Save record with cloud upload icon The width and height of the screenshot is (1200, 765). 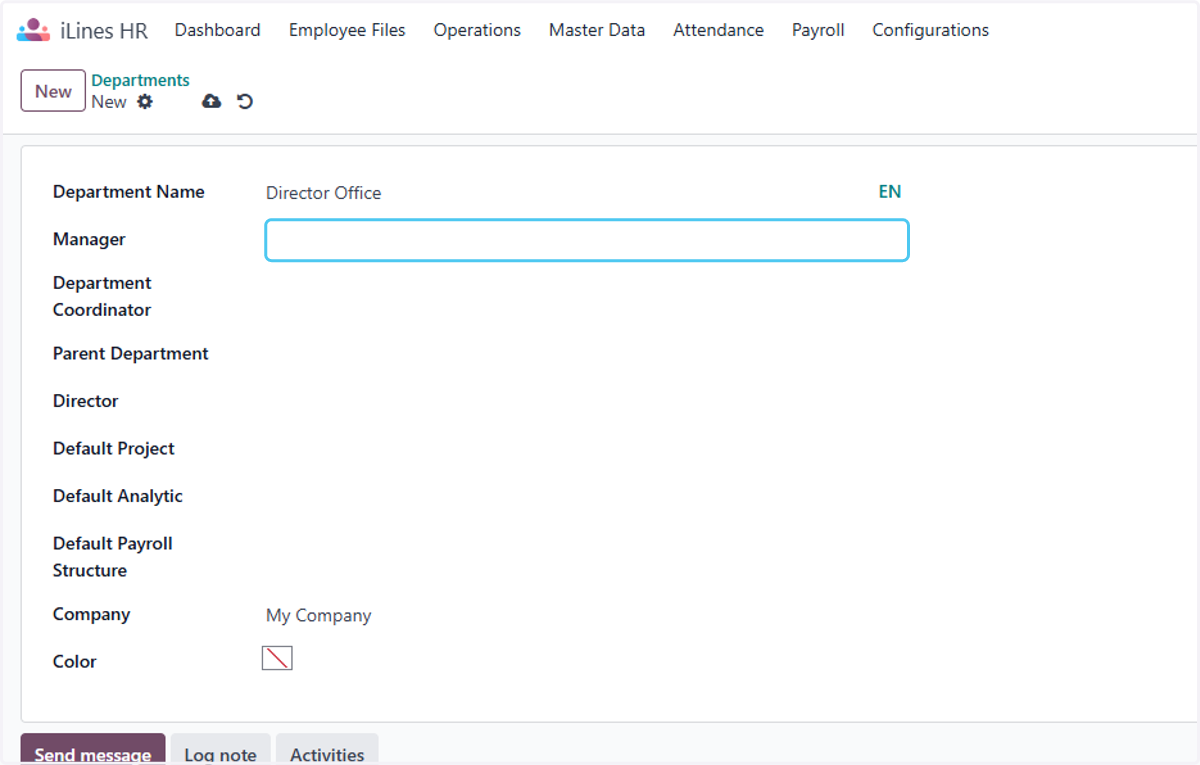211,101
